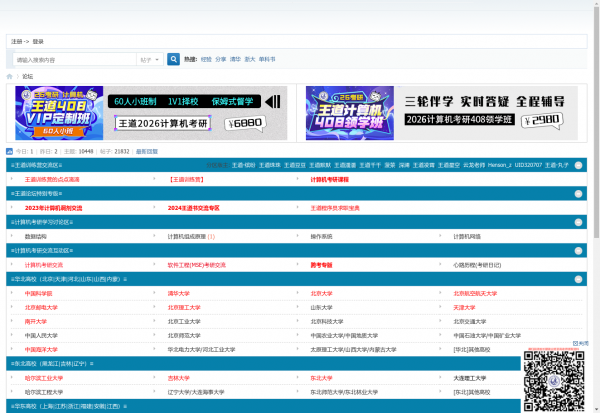Collapse the 王道论坛特别专栏 section
Screen dimensions: 600x413
(x=578, y=193)
